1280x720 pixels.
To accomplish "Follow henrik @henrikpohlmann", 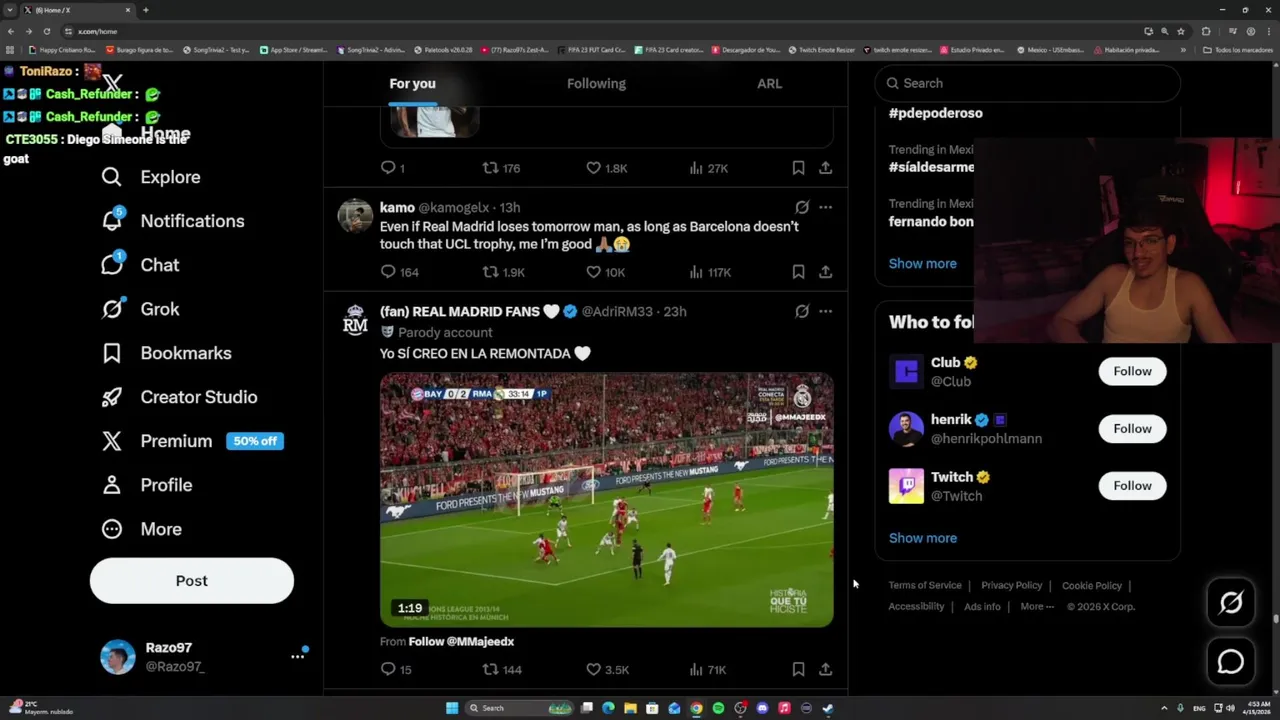I will click(1132, 429).
